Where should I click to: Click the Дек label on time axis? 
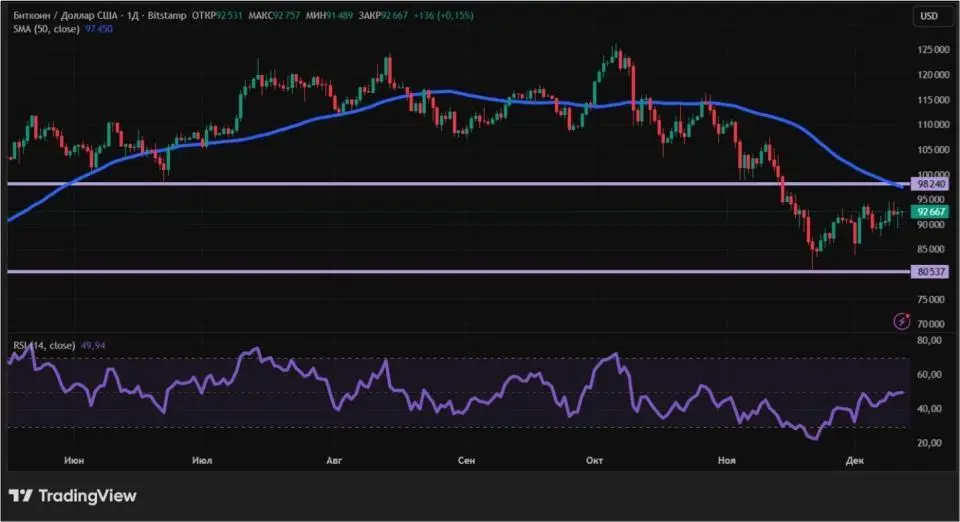(x=854, y=460)
